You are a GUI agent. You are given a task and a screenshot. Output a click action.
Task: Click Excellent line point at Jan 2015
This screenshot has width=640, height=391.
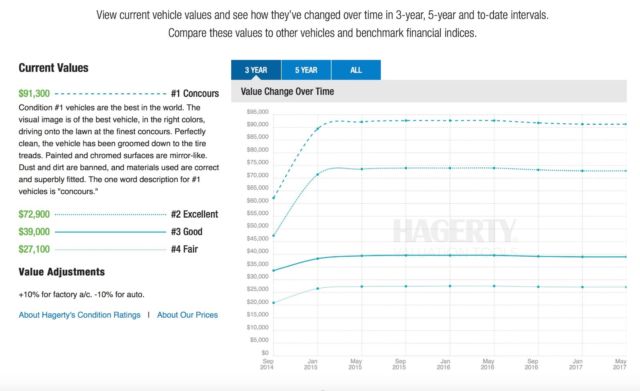pos(318,174)
